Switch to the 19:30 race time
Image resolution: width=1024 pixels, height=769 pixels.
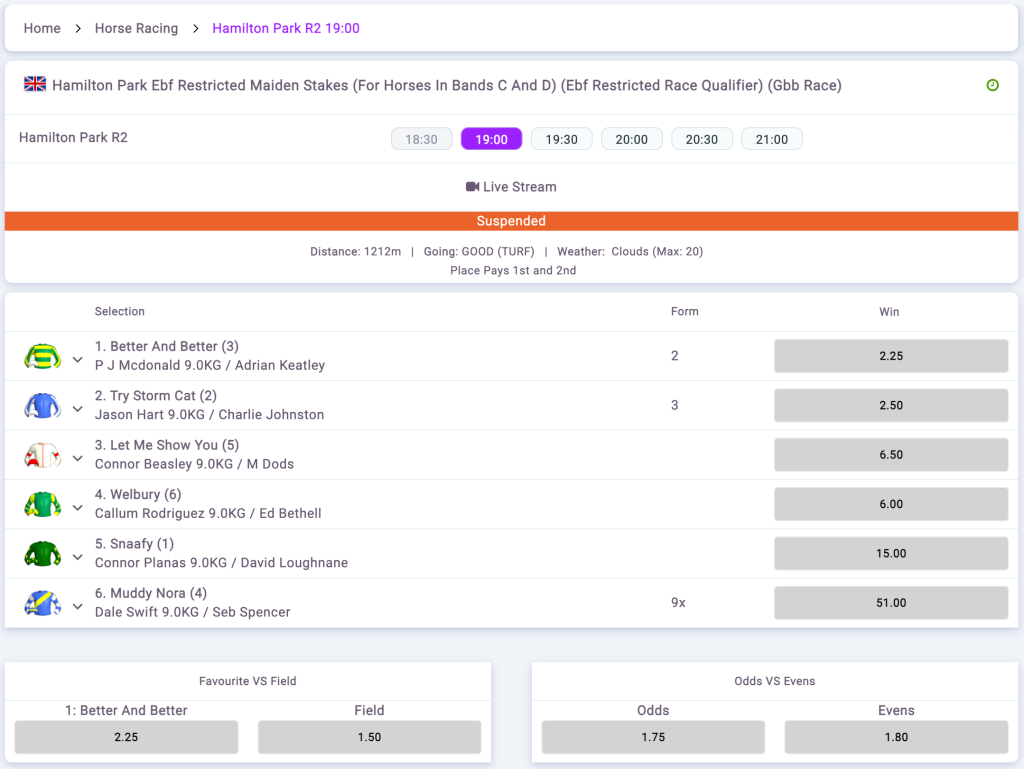coord(561,139)
